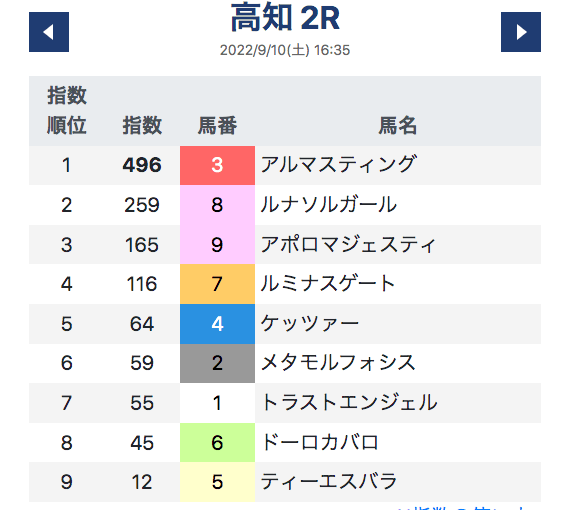Click the 馬番 column header

(x=217, y=126)
